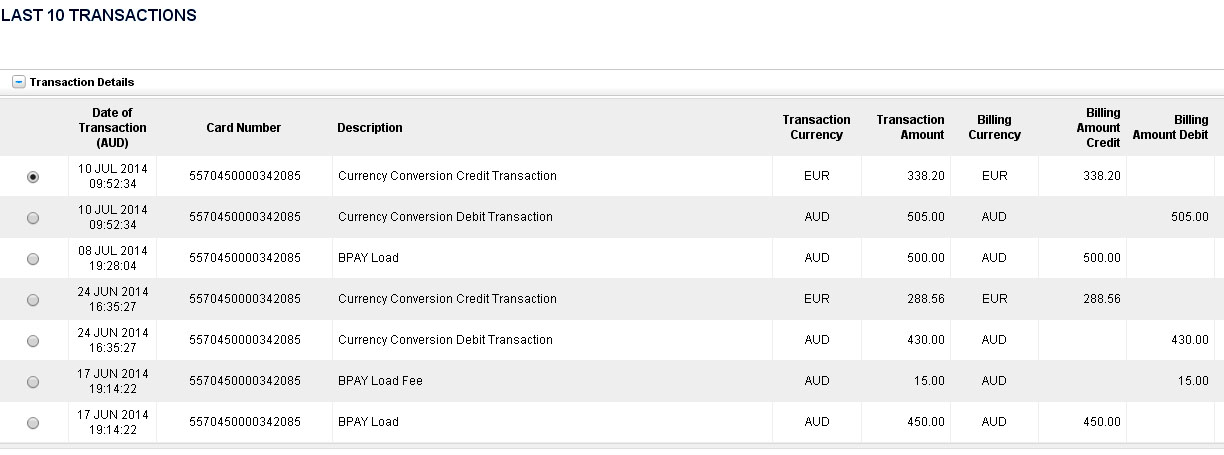Pick the 430.00 AUD debit transaction radio
The image size is (1224, 455).
coord(33,340)
